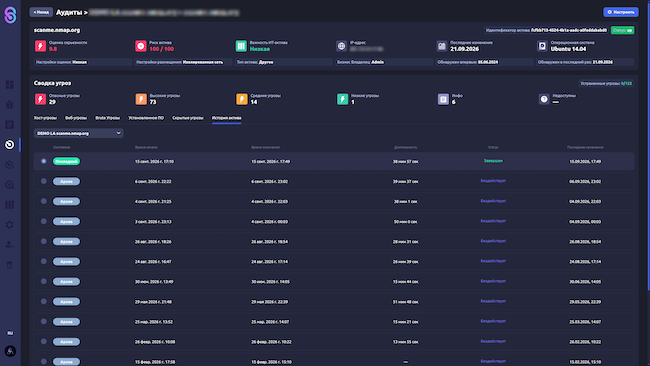Open the bug threats icon in the sidebar

pyautogui.click(x=10, y=104)
